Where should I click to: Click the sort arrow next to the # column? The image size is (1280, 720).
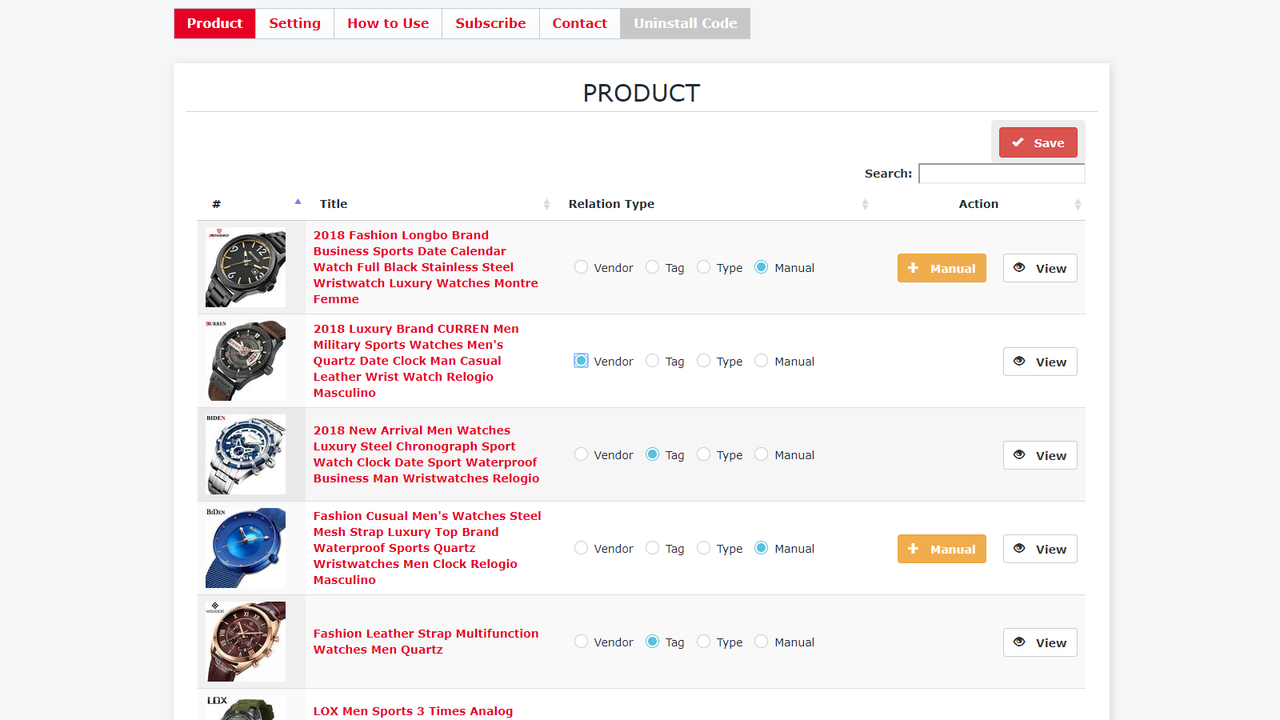[x=297, y=200]
